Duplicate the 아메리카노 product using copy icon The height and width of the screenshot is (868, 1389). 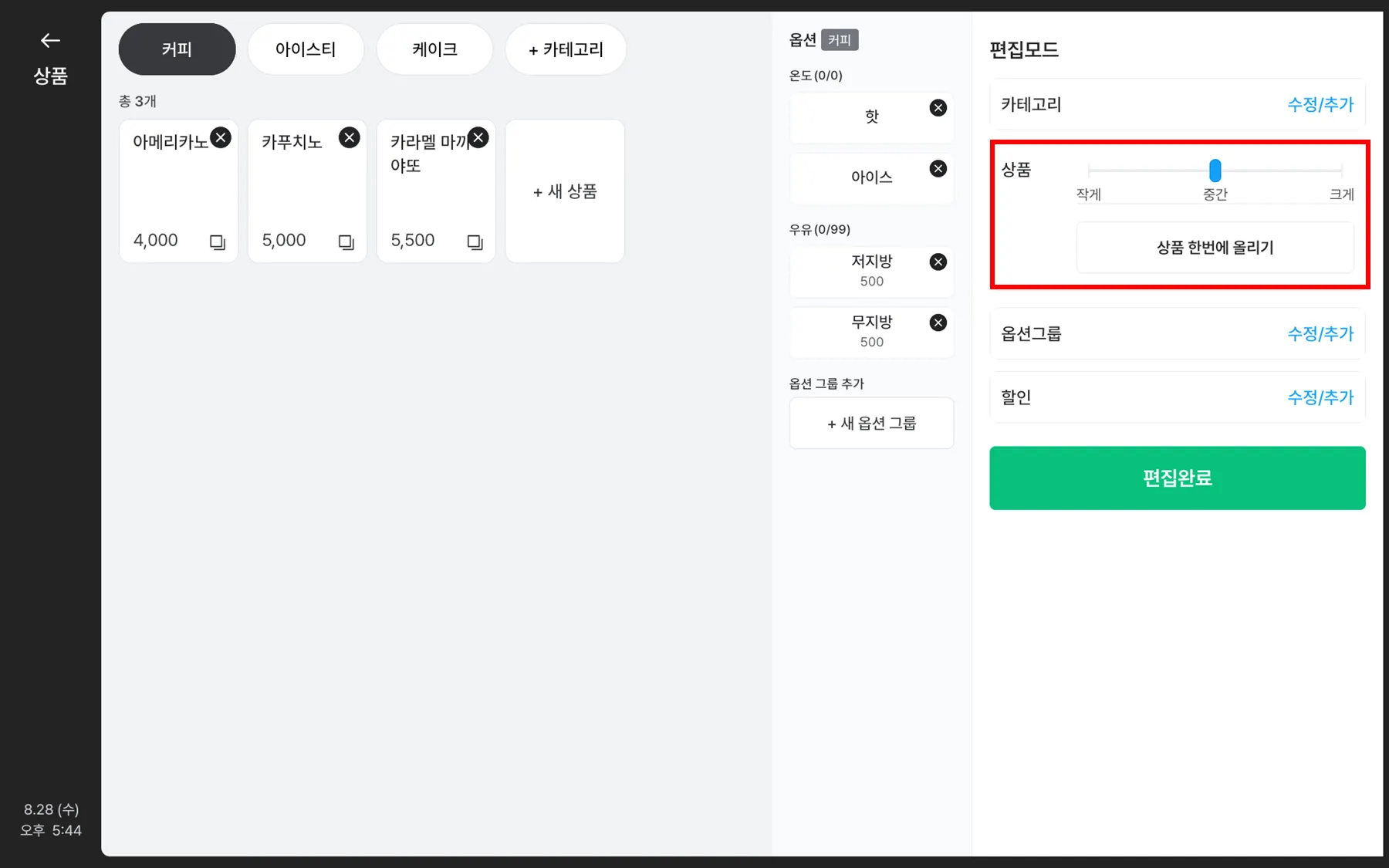pos(218,242)
